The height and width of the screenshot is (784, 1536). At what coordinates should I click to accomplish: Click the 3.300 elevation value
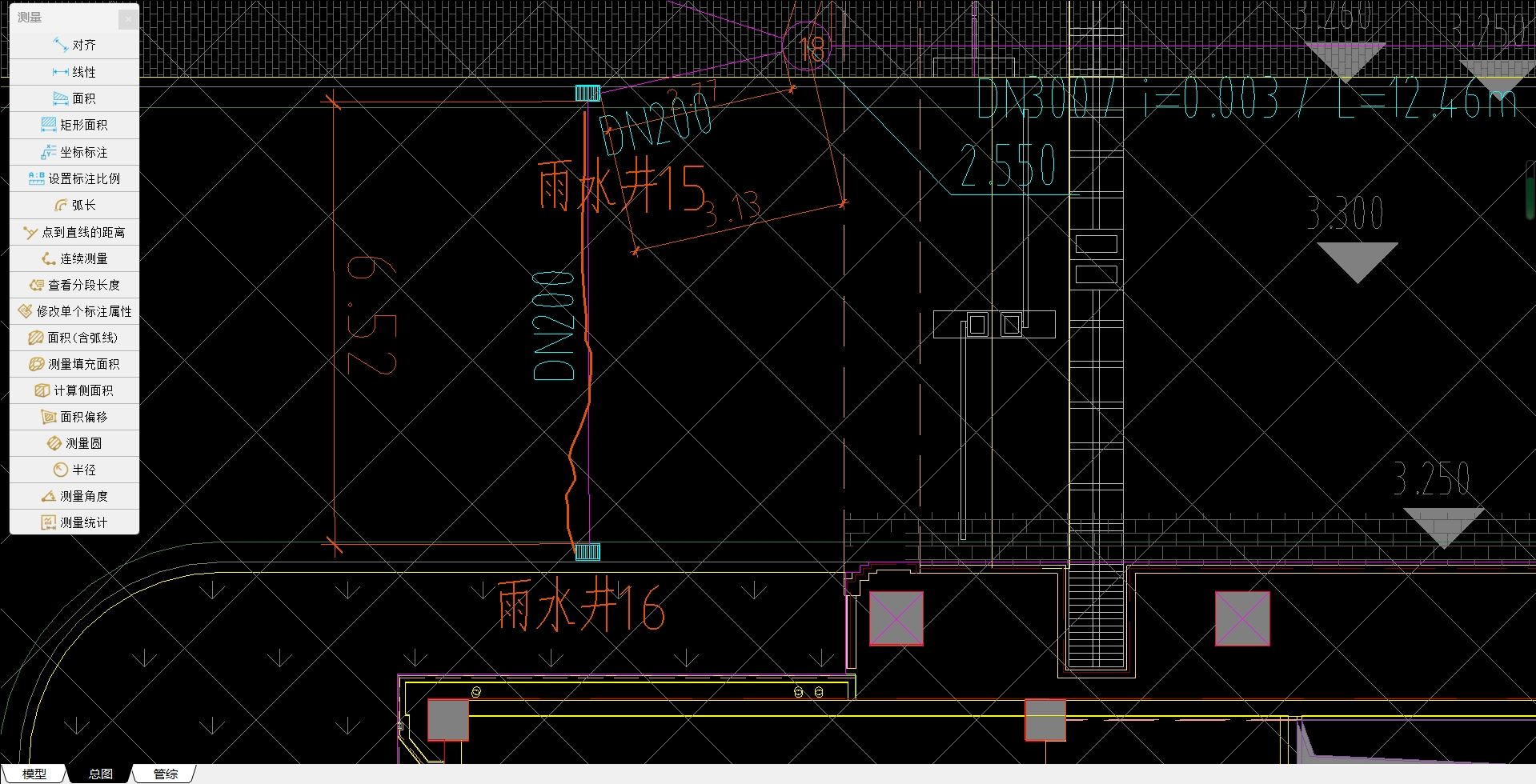pos(1346,214)
